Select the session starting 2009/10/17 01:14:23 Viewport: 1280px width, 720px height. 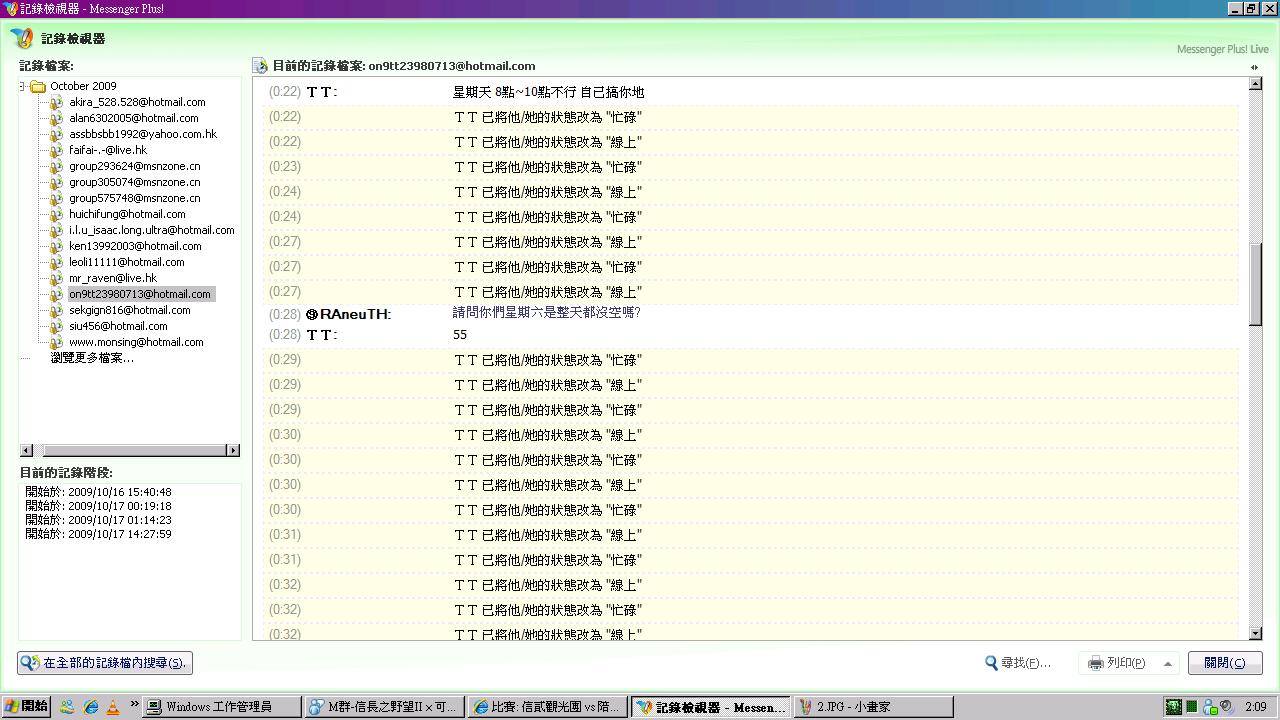(98, 520)
